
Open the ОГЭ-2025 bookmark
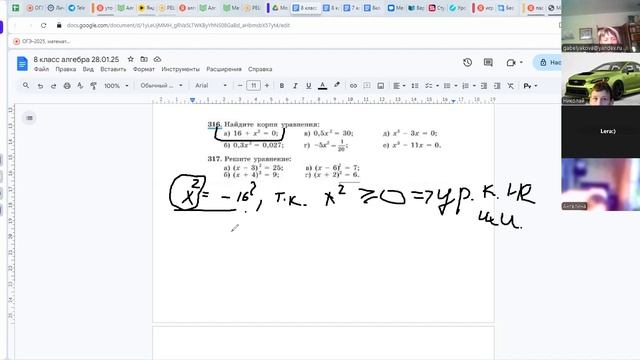click(x=42, y=41)
